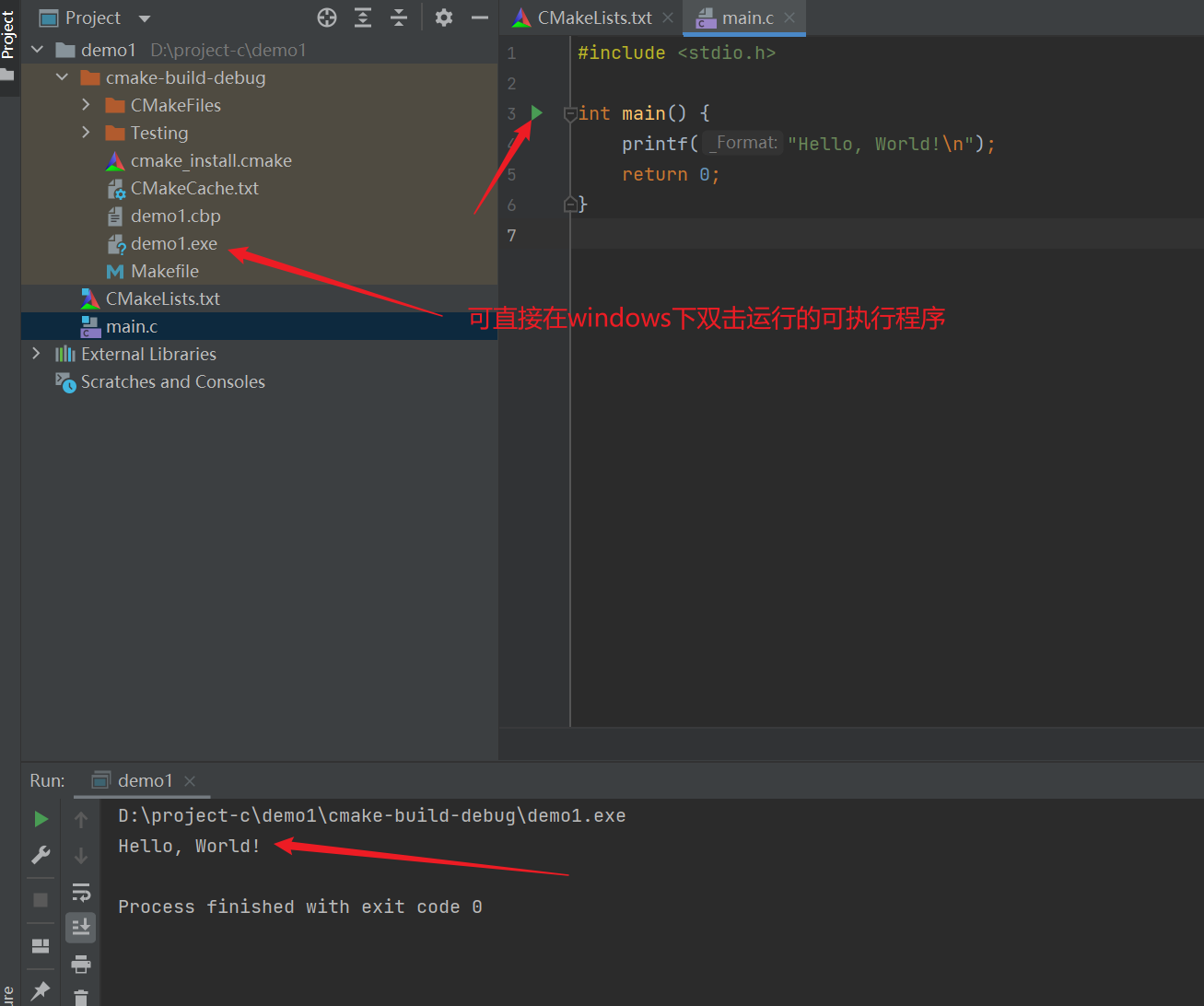Open the Project view dropdown arrow
The image size is (1204, 1006).
(x=144, y=18)
